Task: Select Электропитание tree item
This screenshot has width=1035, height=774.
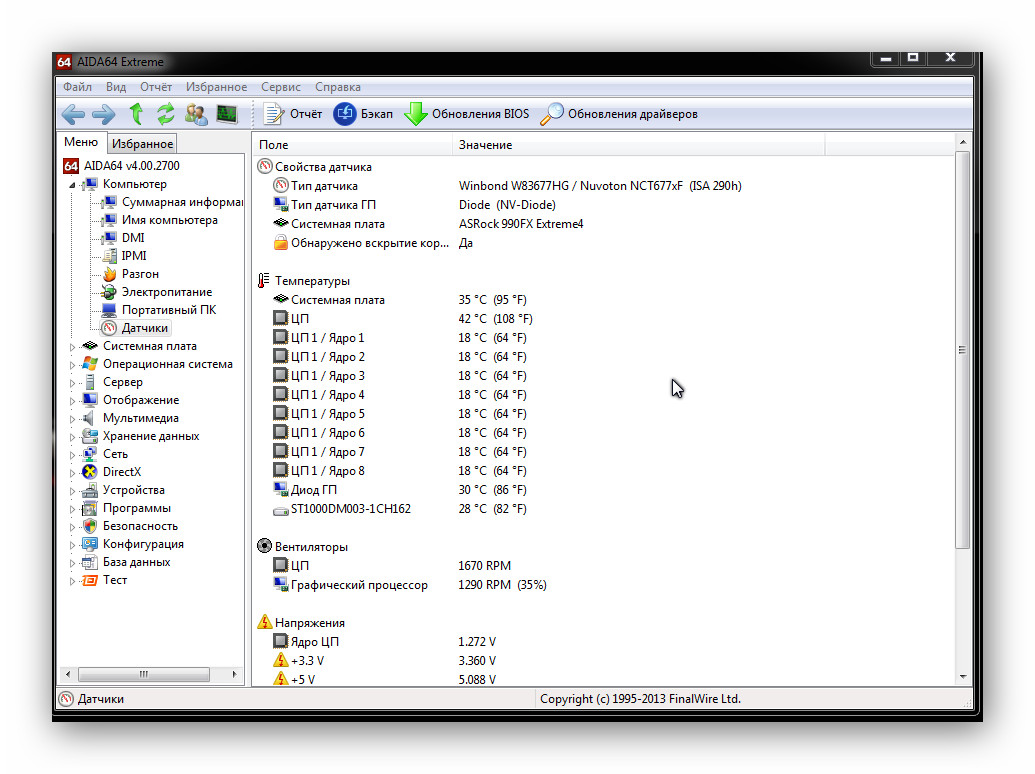Action: [157, 292]
